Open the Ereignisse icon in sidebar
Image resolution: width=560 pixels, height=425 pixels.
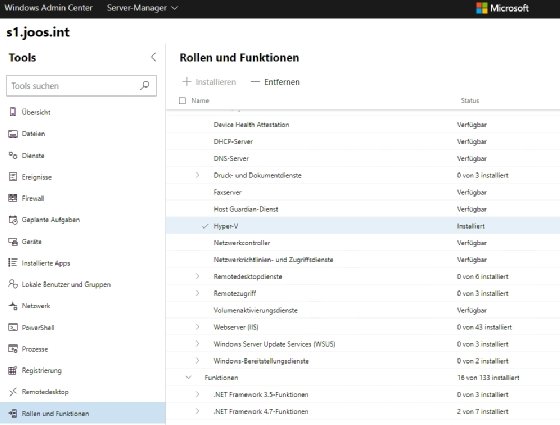pyautogui.click(x=13, y=177)
